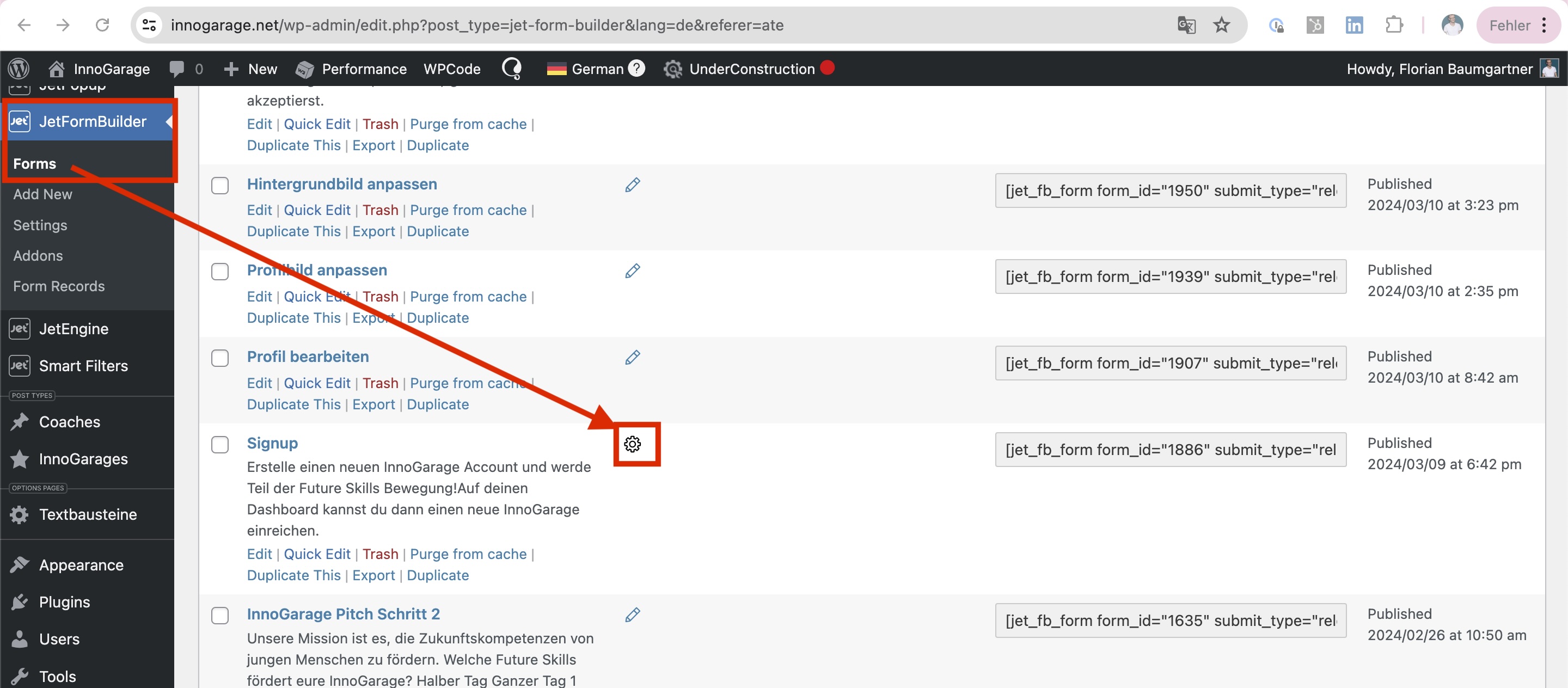Open the New content menu
Screen dimensions: 1568x688
[x=250, y=69]
